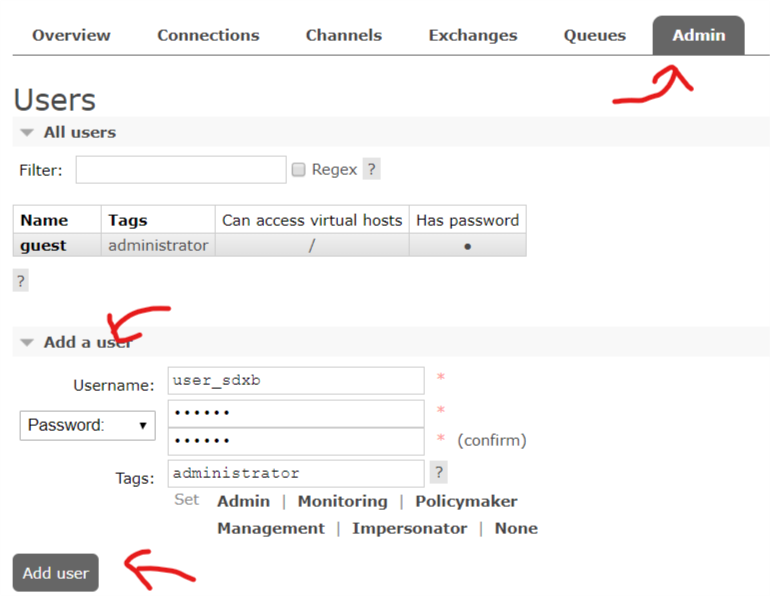Enable the Regex filter checkbox
The width and height of the screenshot is (770, 596).
(298, 170)
